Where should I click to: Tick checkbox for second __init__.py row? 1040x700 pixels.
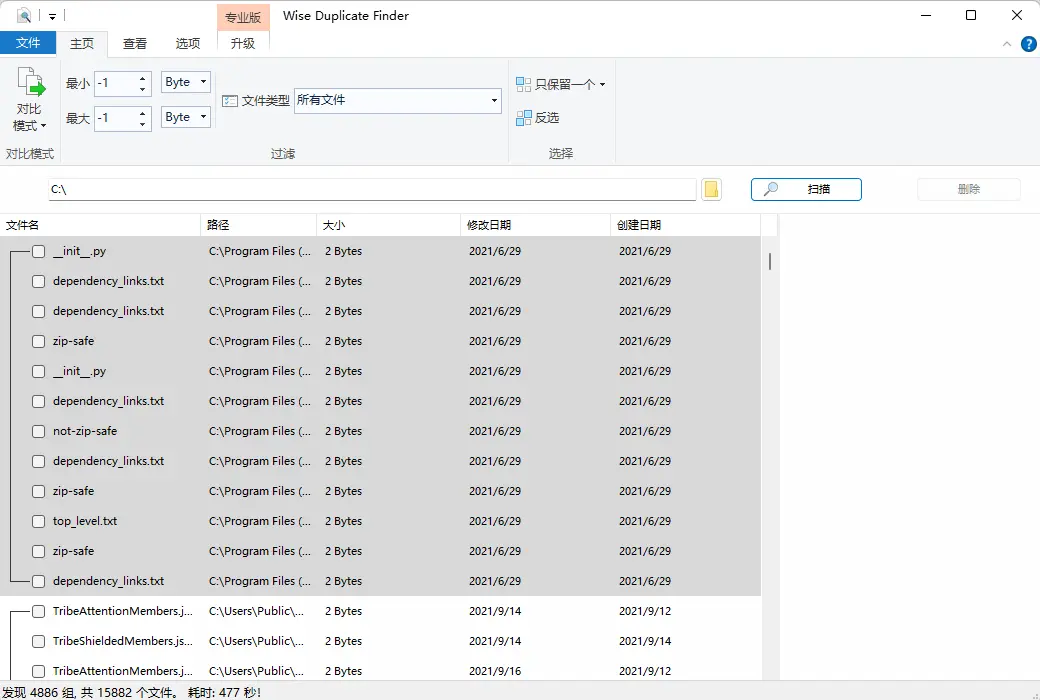pyautogui.click(x=38, y=372)
